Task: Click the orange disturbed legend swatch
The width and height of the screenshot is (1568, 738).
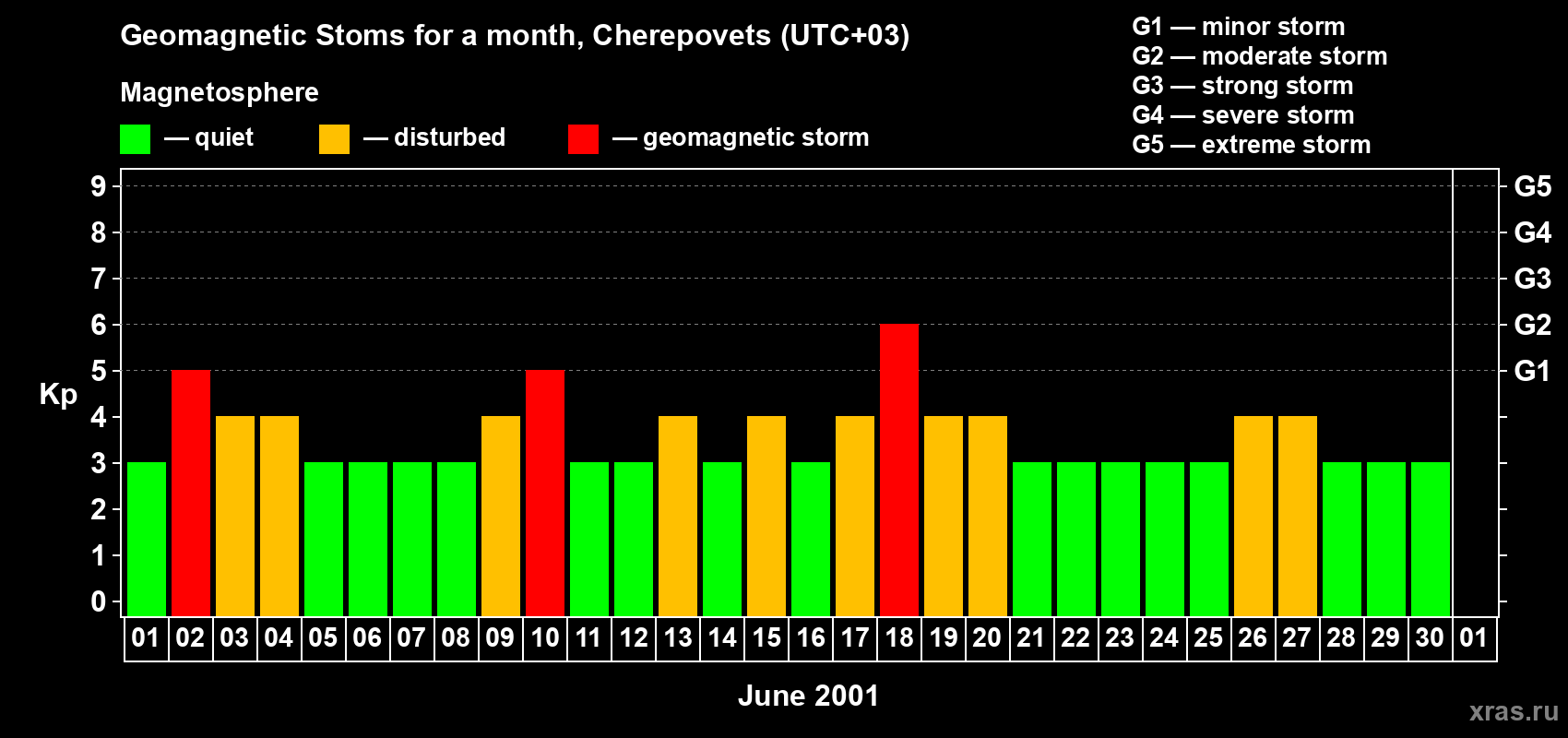Action: (x=334, y=139)
